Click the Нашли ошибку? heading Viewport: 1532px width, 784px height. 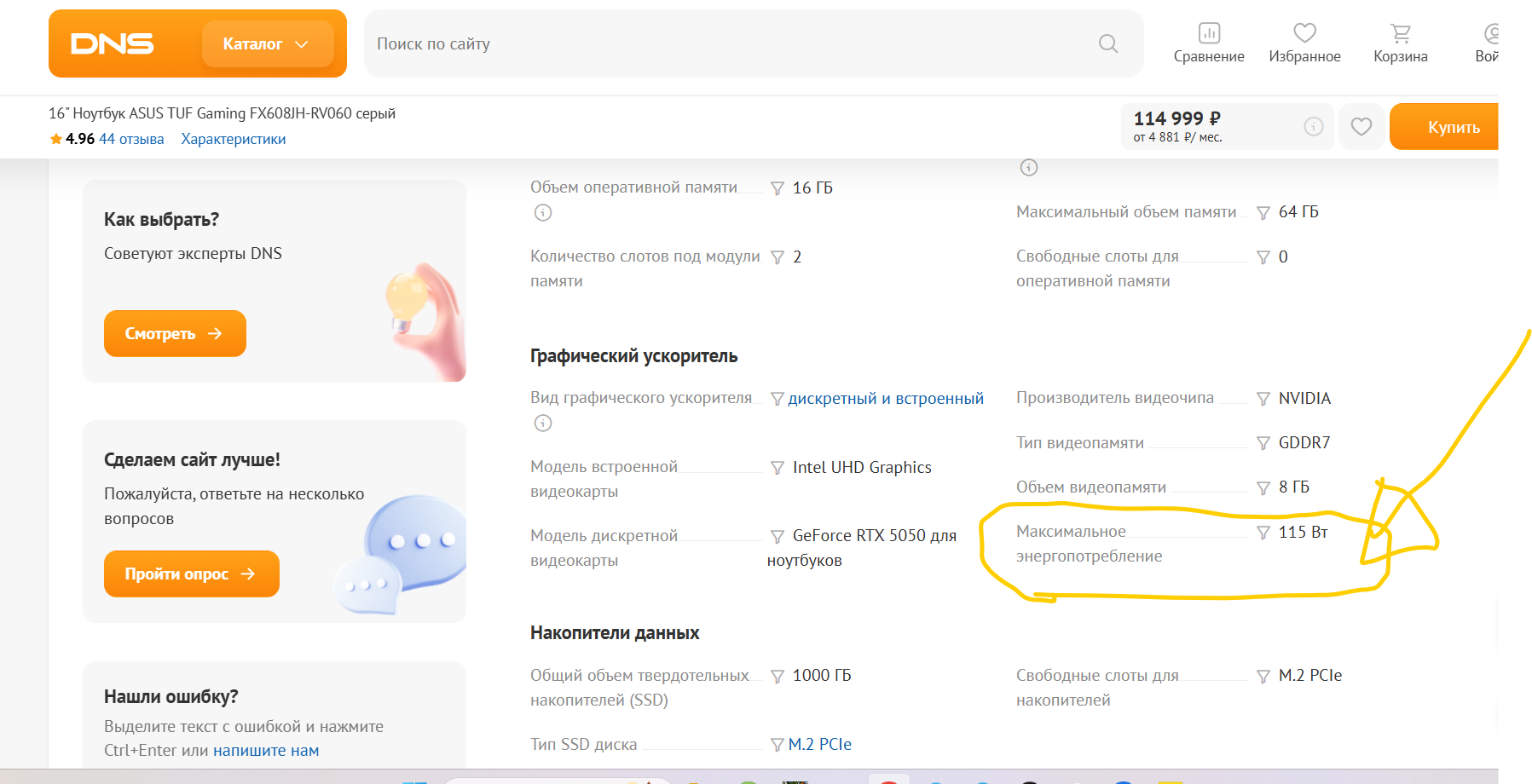click(171, 697)
